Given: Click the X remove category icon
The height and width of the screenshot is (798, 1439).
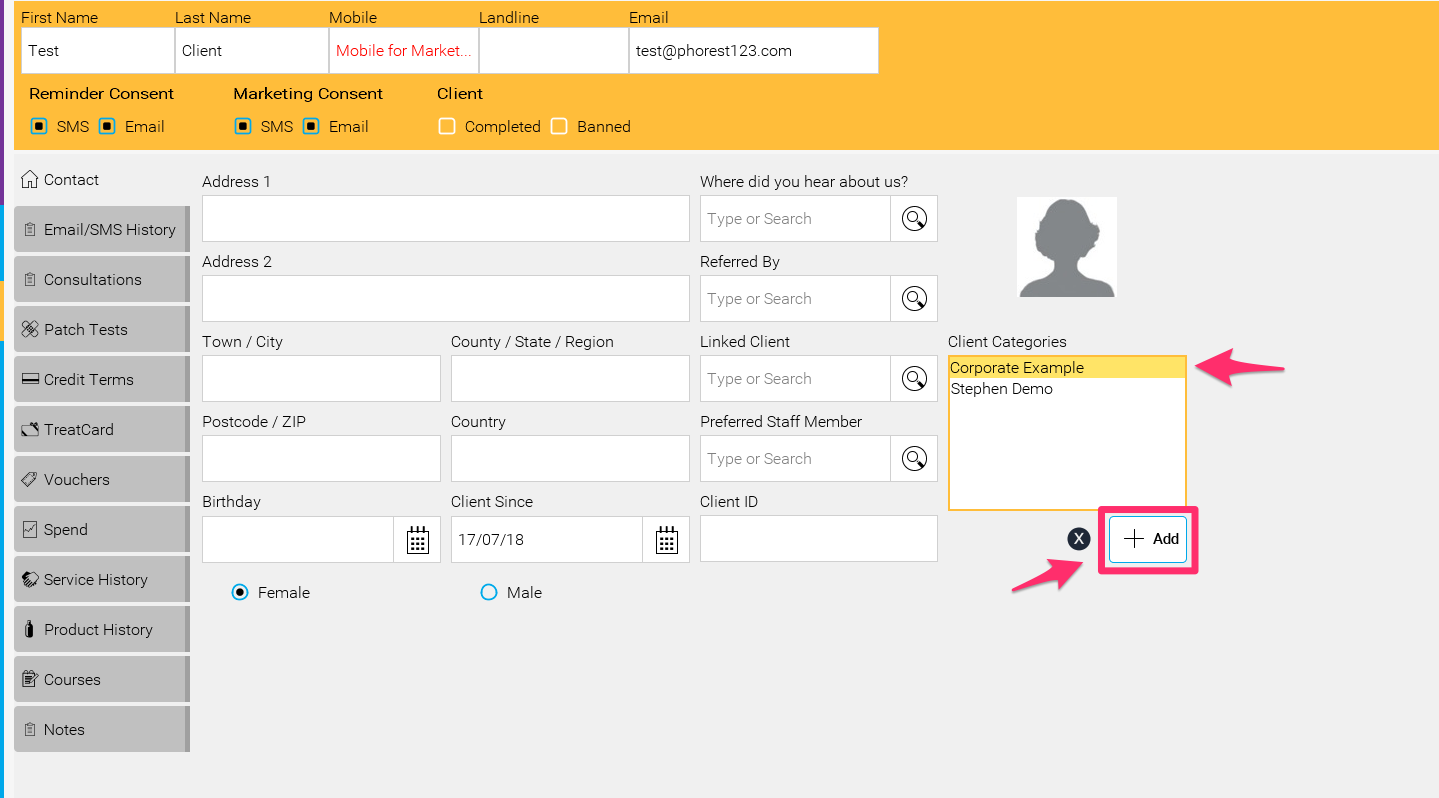Looking at the screenshot, I should coord(1078,539).
